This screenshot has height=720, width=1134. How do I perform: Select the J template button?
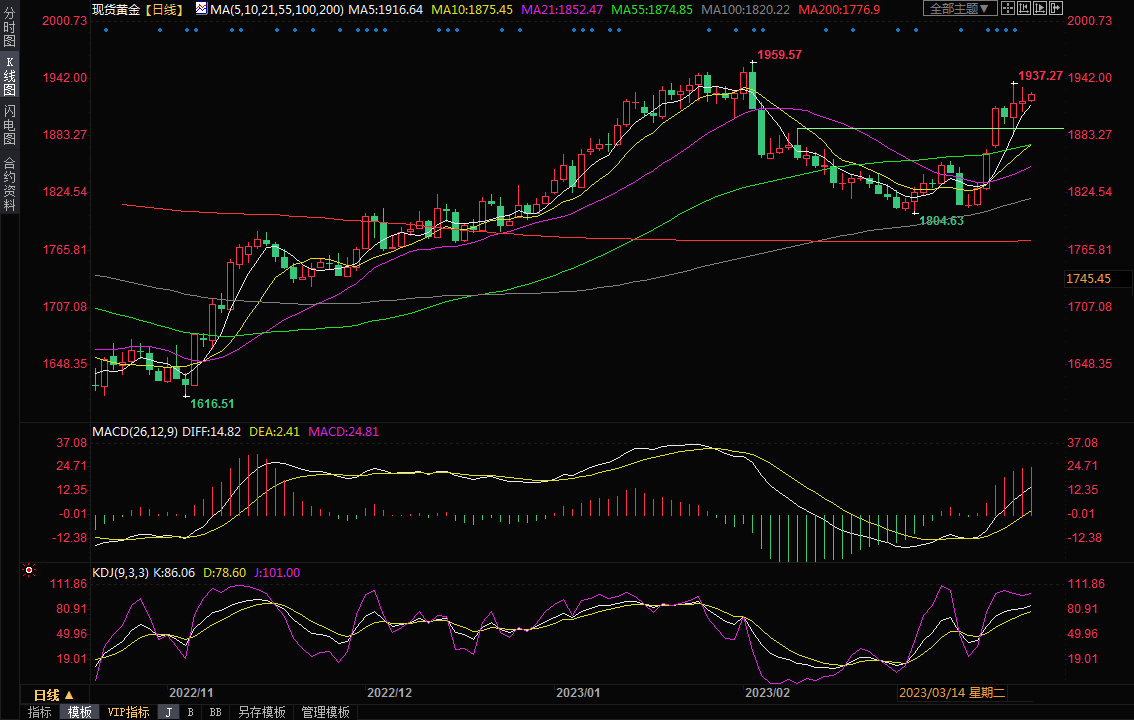tap(169, 712)
